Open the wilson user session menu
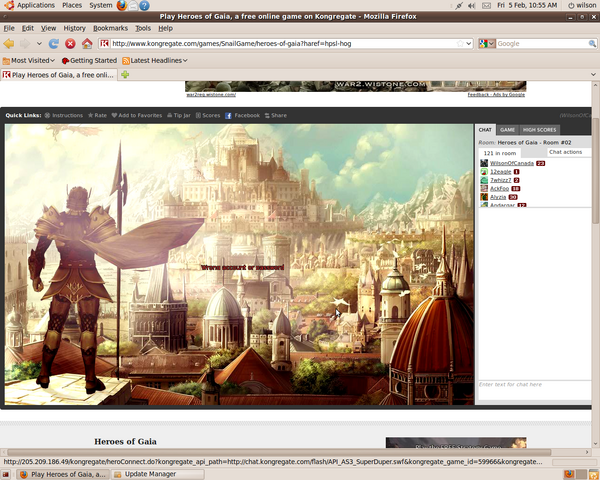600x480 pixels. coord(582,5)
